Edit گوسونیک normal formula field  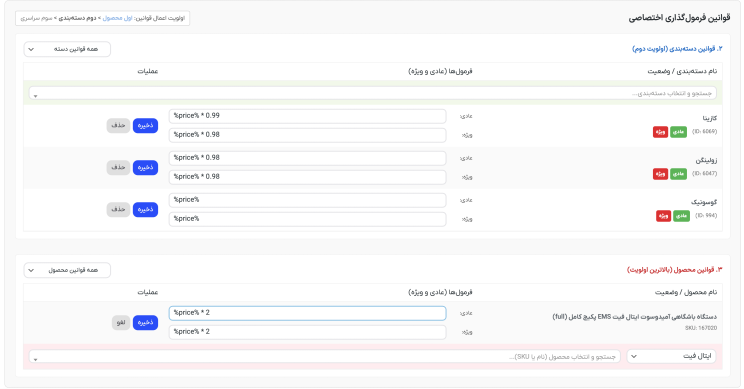click(307, 200)
